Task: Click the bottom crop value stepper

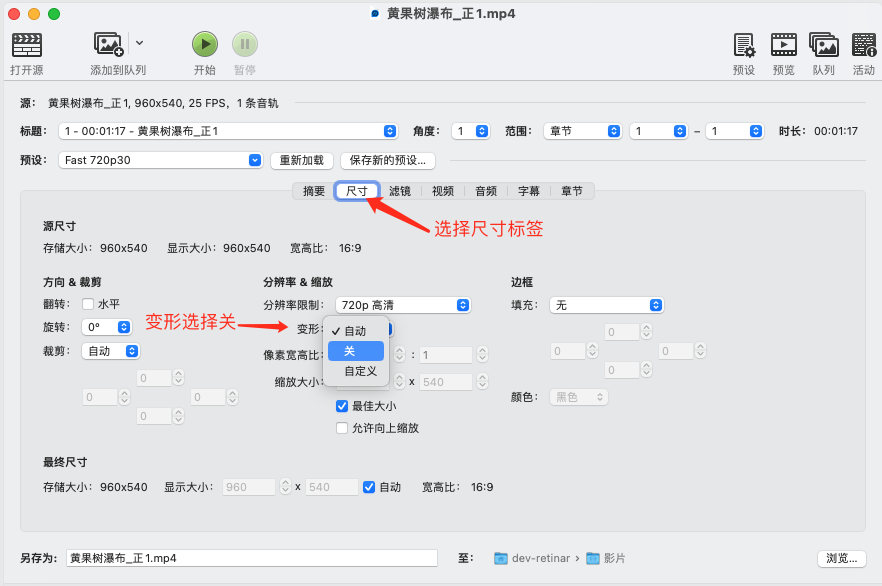Action: click(178, 416)
